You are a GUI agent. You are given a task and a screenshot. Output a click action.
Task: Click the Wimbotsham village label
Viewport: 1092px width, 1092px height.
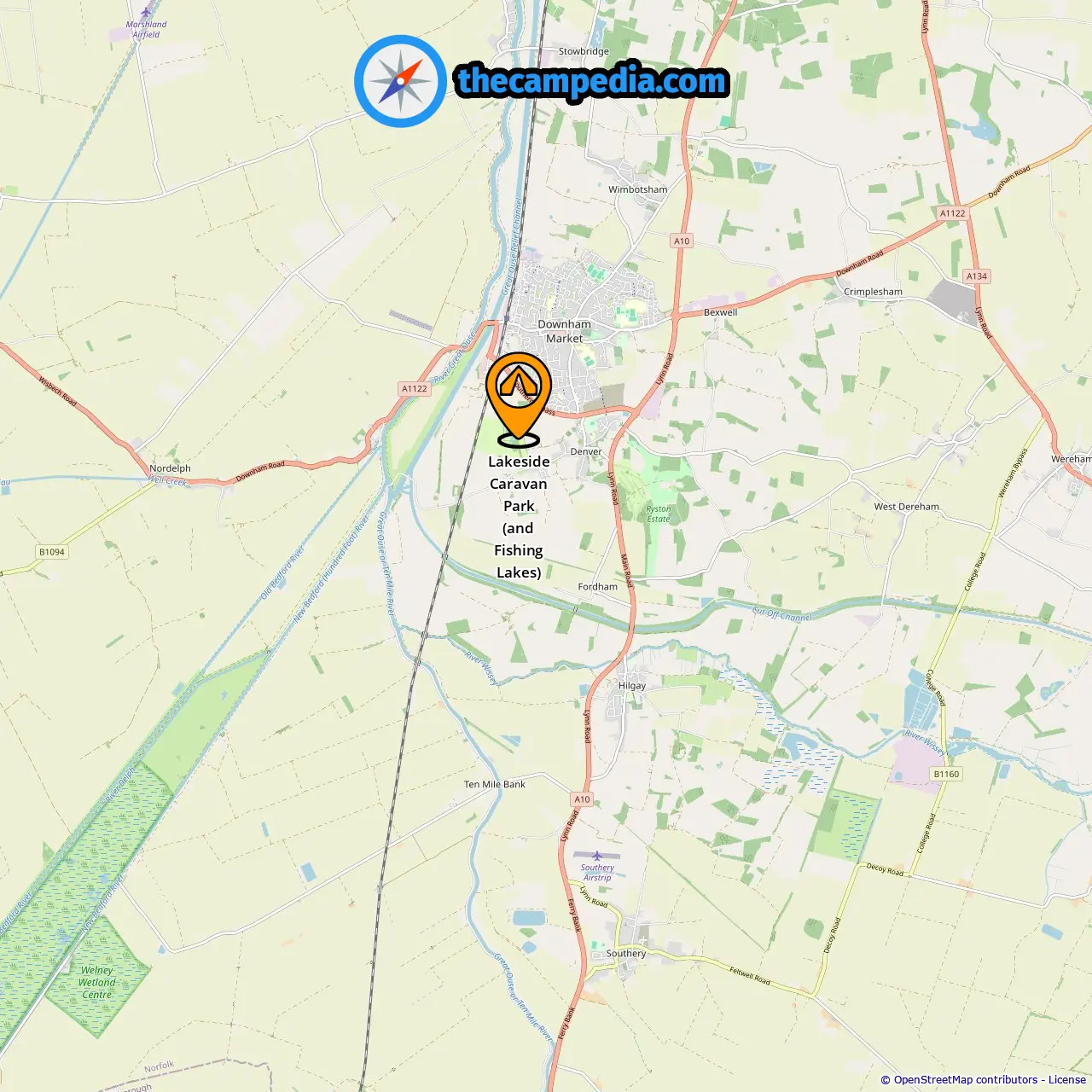tap(638, 189)
